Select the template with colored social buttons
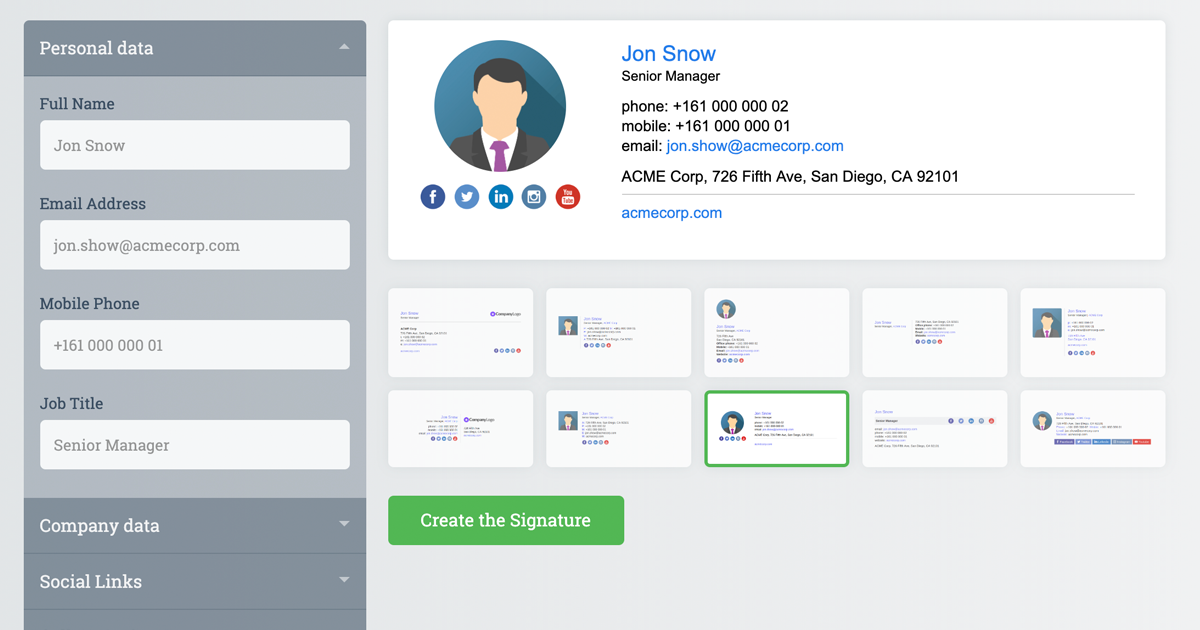This screenshot has height=630, width=1200. click(1093, 428)
